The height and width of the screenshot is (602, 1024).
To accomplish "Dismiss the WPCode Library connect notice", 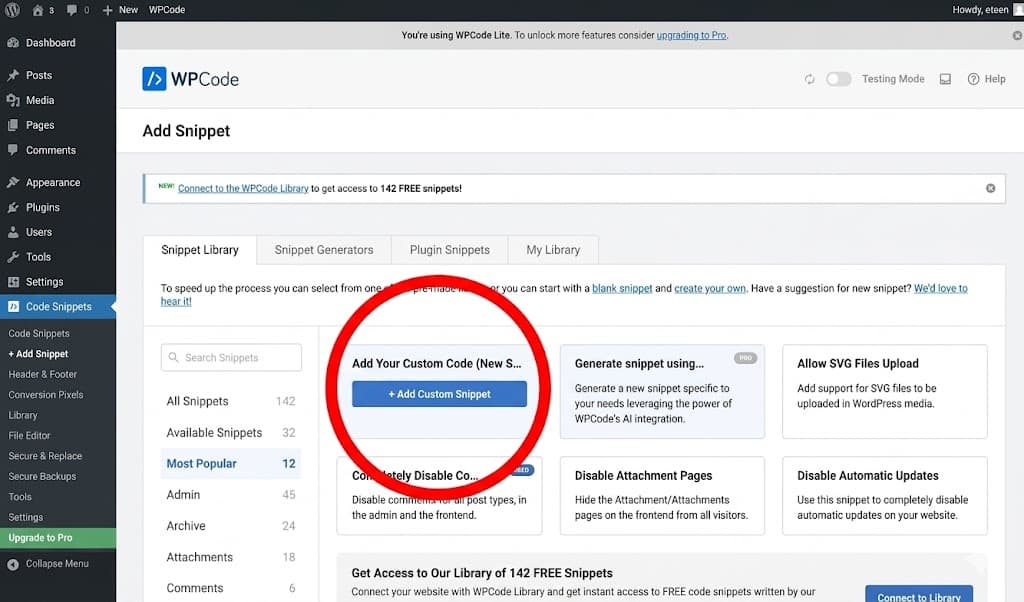I will tap(990, 187).
